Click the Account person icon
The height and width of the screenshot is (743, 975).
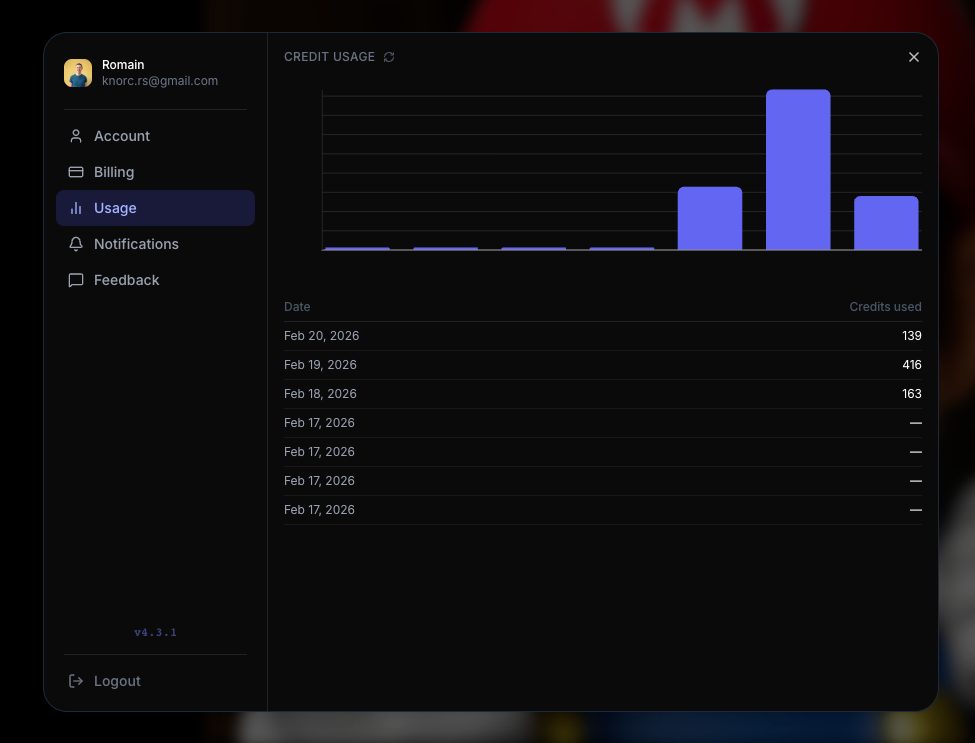point(76,136)
